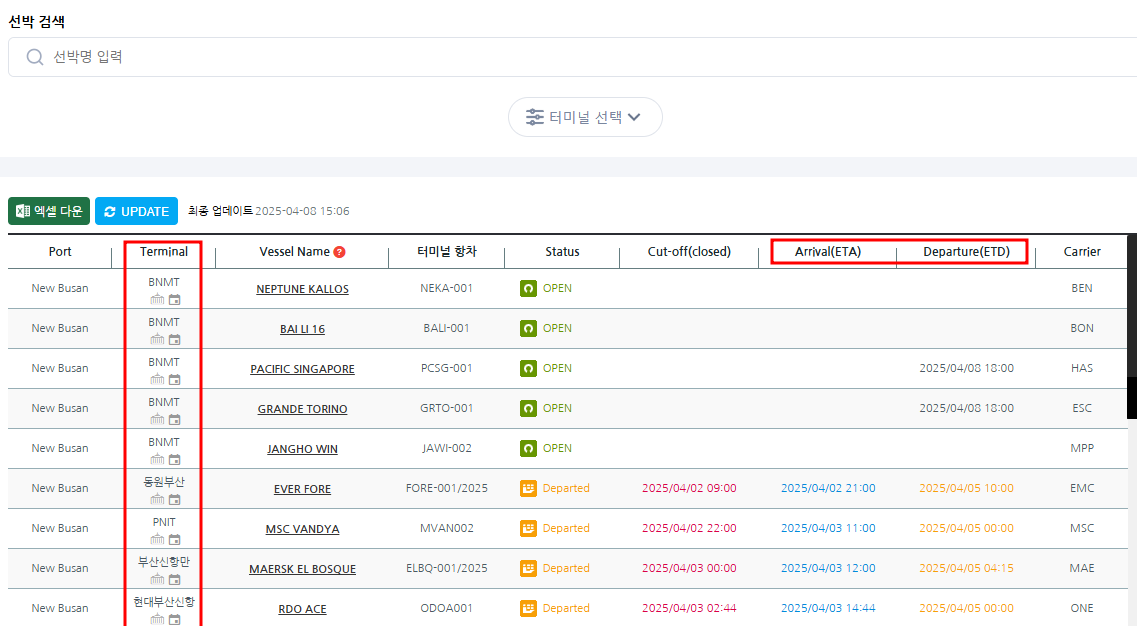Open the calendar icon in the BAI LI 16 row
1137x626 pixels.
click(x=175, y=339)
